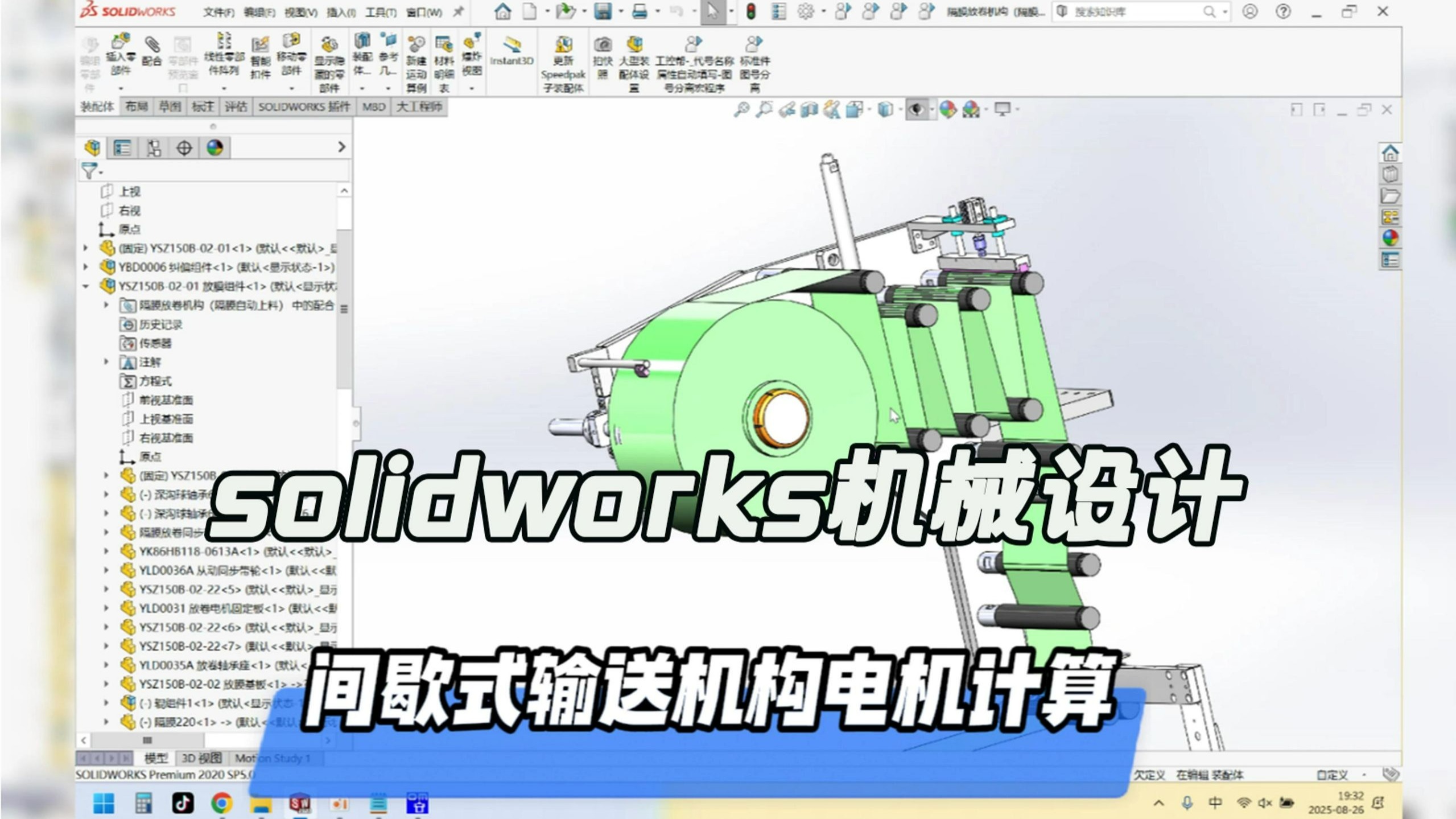Screen dimensions: 1456x819
Task: Click the Home icon in the top toolbar
Action: pos(502,11)
